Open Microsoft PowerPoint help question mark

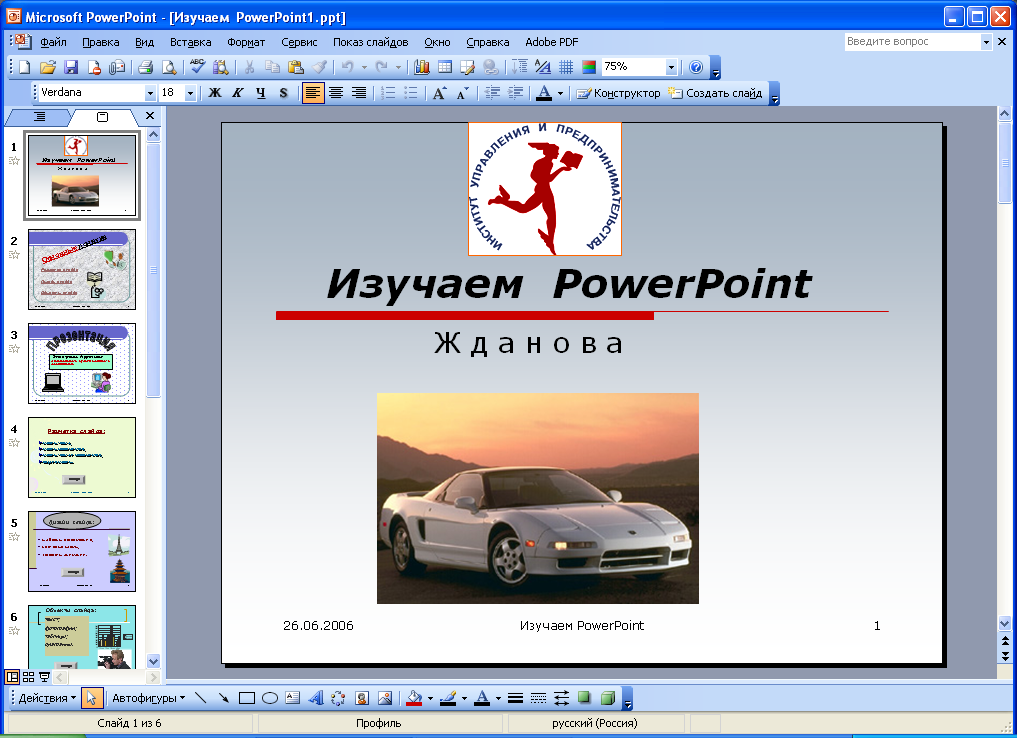pos(696,67)
